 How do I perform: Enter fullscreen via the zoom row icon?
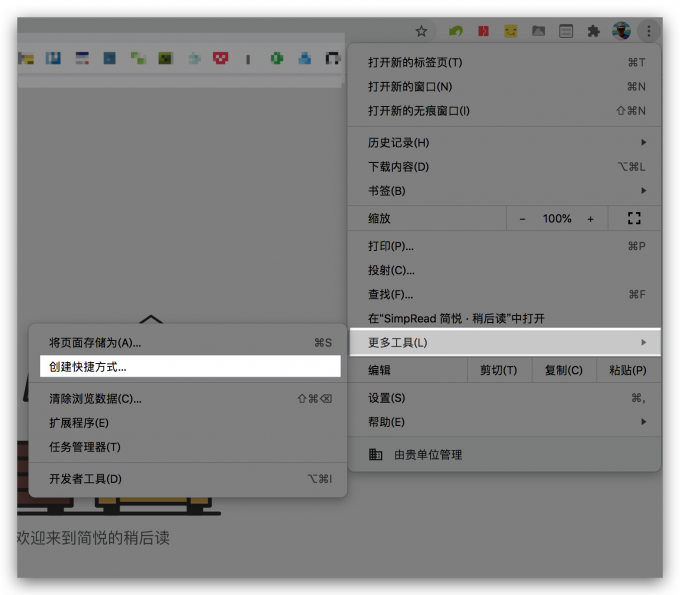click(x=633, y=218)
